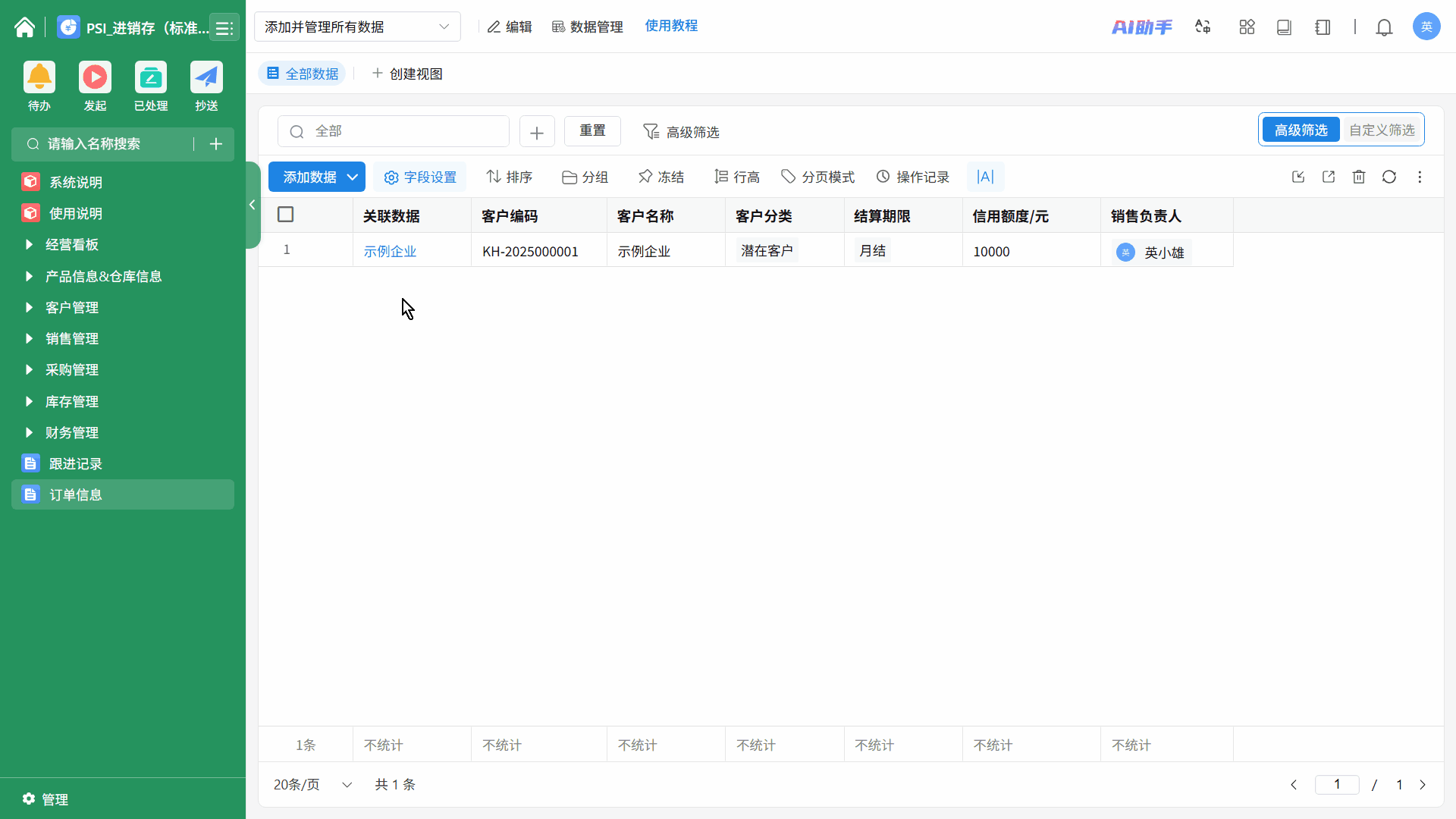Click the AI助手 logo
Image resolution: width=1456 pixels, height=819 pixels.
tap(1141, 27)
